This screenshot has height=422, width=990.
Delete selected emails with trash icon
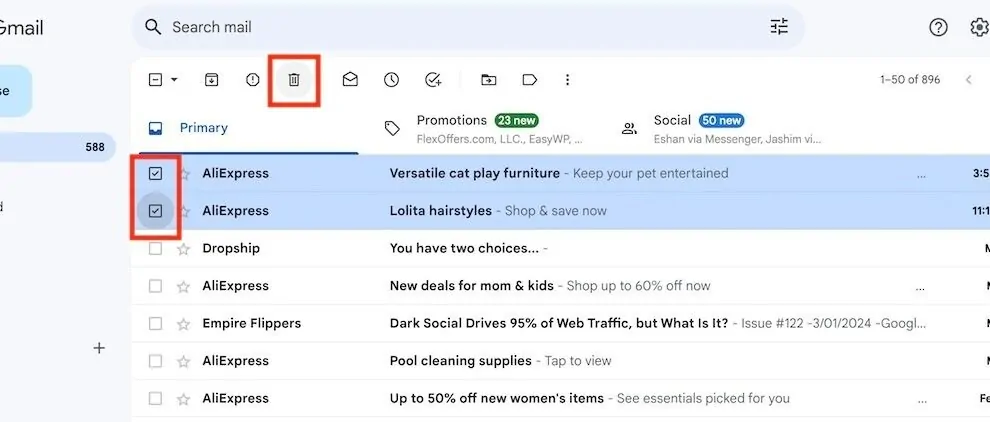click(x=294, y=80)
